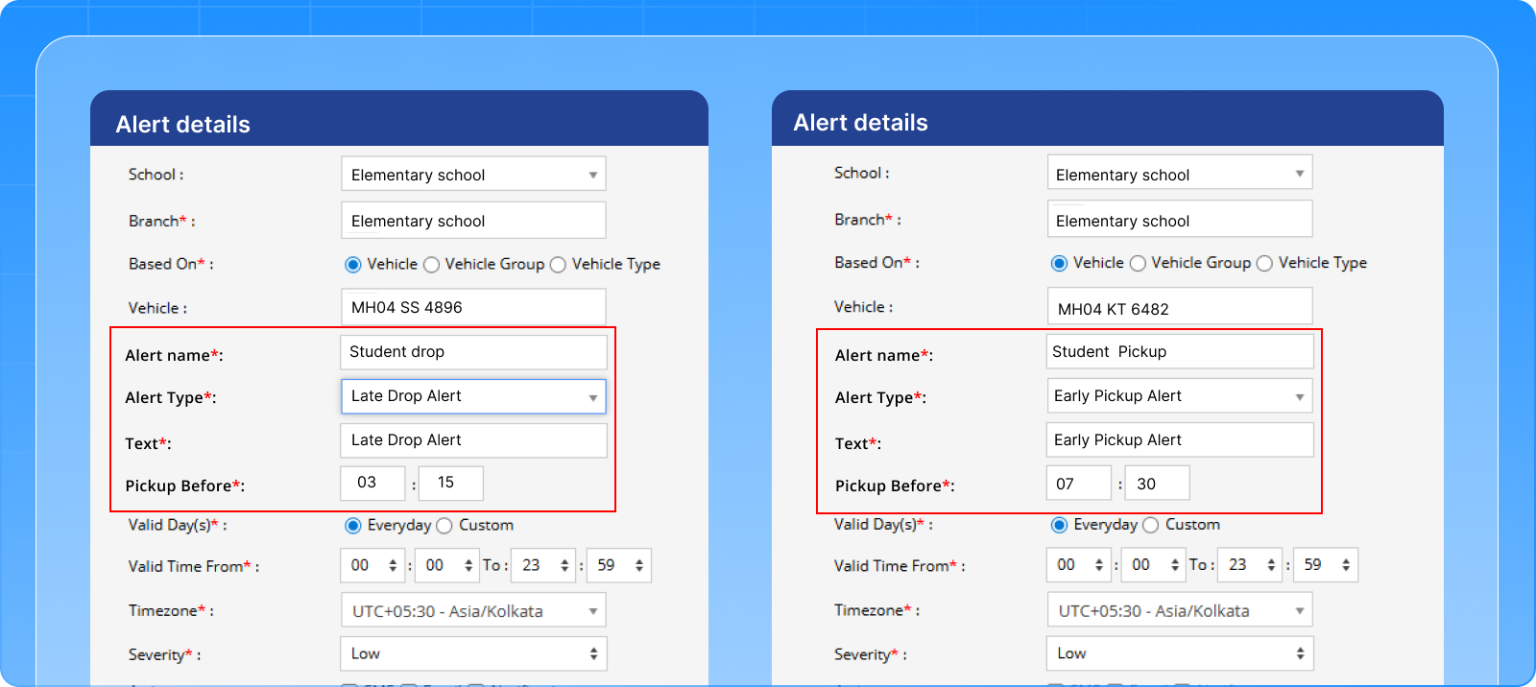The image size is (1536, 687).
Task: Select Vehicle Type radio in the Student Pickup form
Action: tap(1265, 263)
